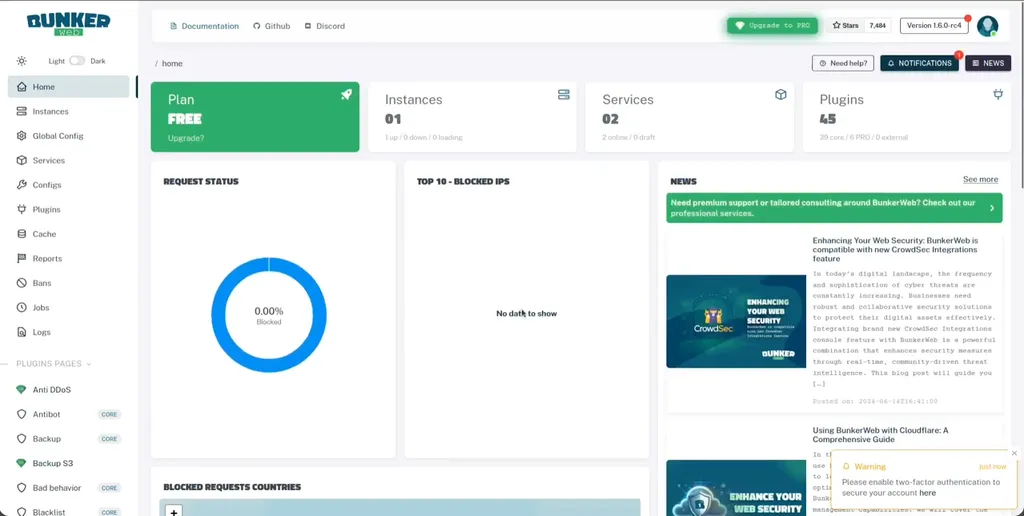The image size is (1024, 516).
Task: Click the Warning bell icon in toast
Action: tap(846, 466)
